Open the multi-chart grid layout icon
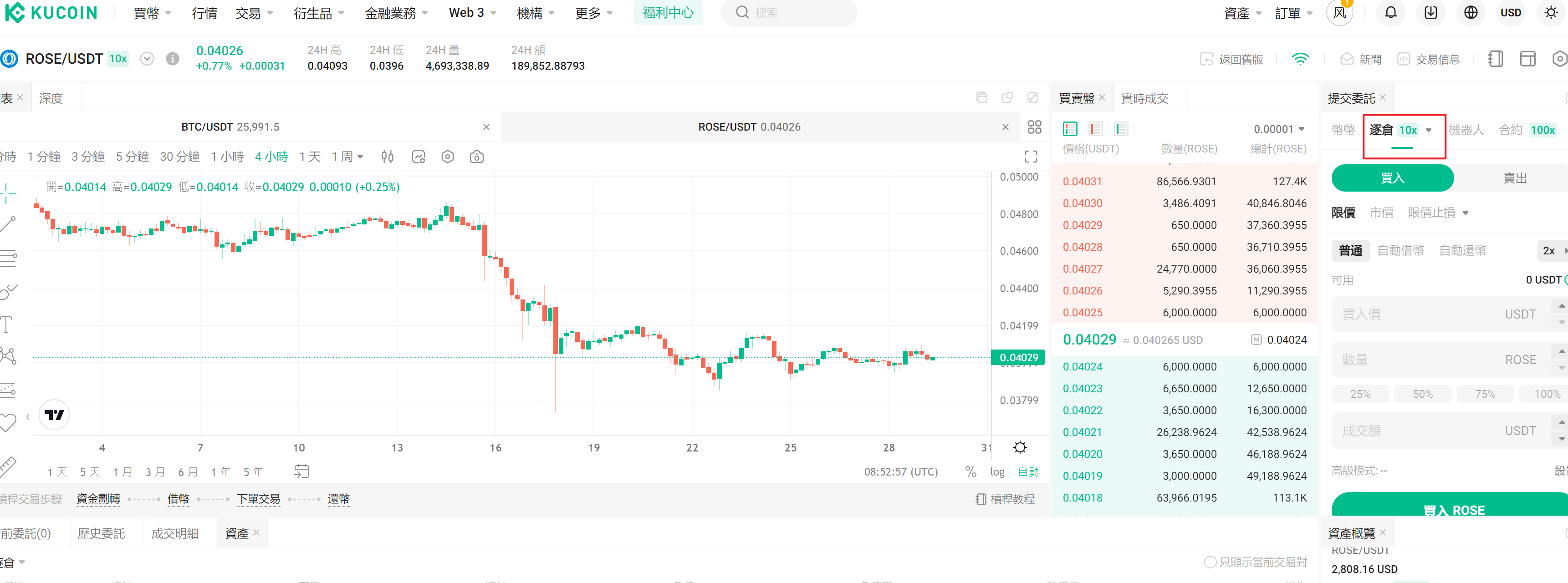 [x=1034, y=127]
